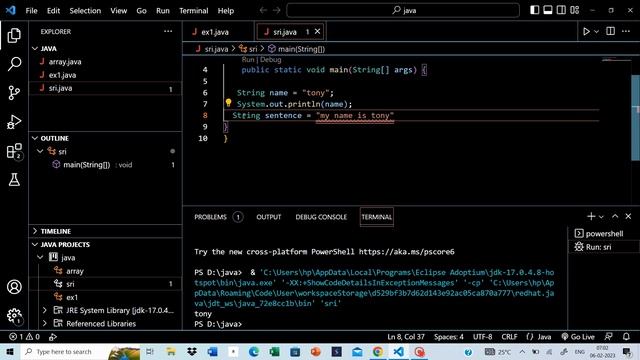Open the Go menu
The width and height of the screenshot is (640, 360).
pos(141,11)
